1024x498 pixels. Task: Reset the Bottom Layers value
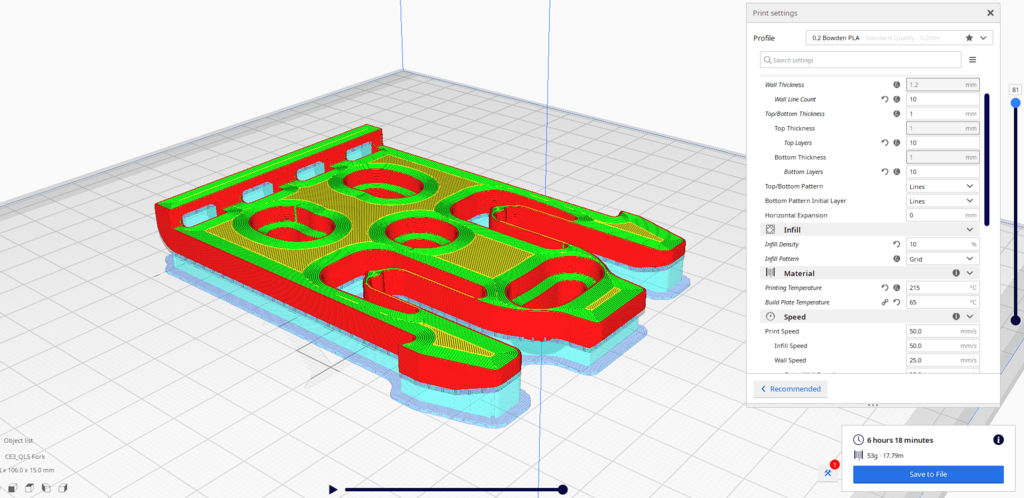[x=885, y=172]
